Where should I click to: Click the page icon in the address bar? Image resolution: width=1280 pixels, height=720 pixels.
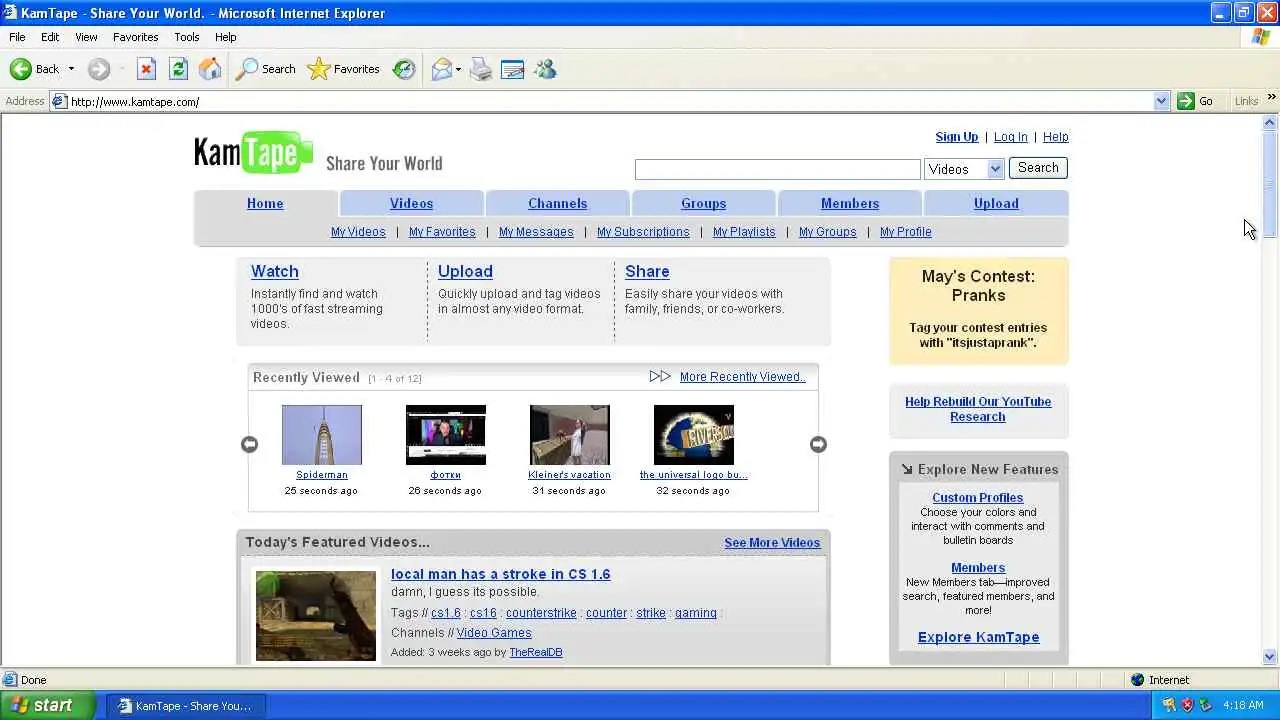click(59, 101)
